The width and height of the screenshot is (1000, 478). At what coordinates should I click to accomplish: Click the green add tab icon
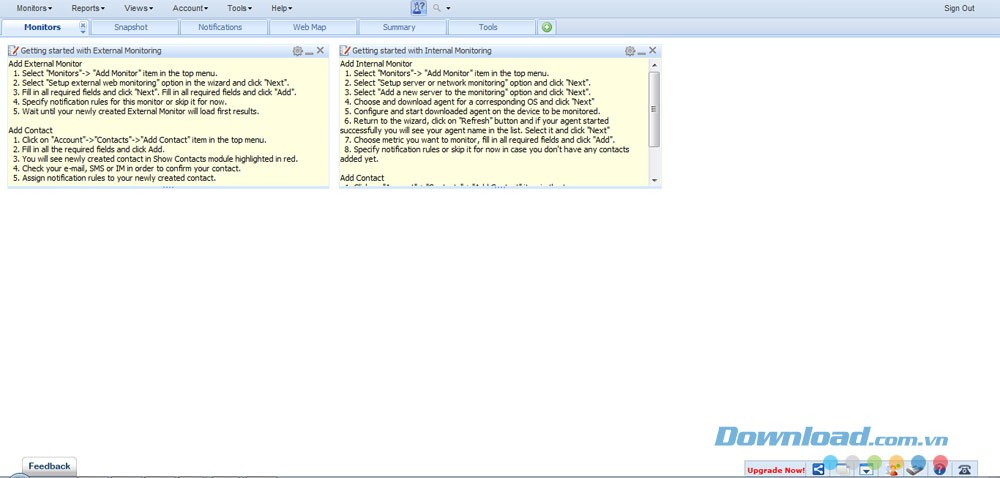[547, 27]
